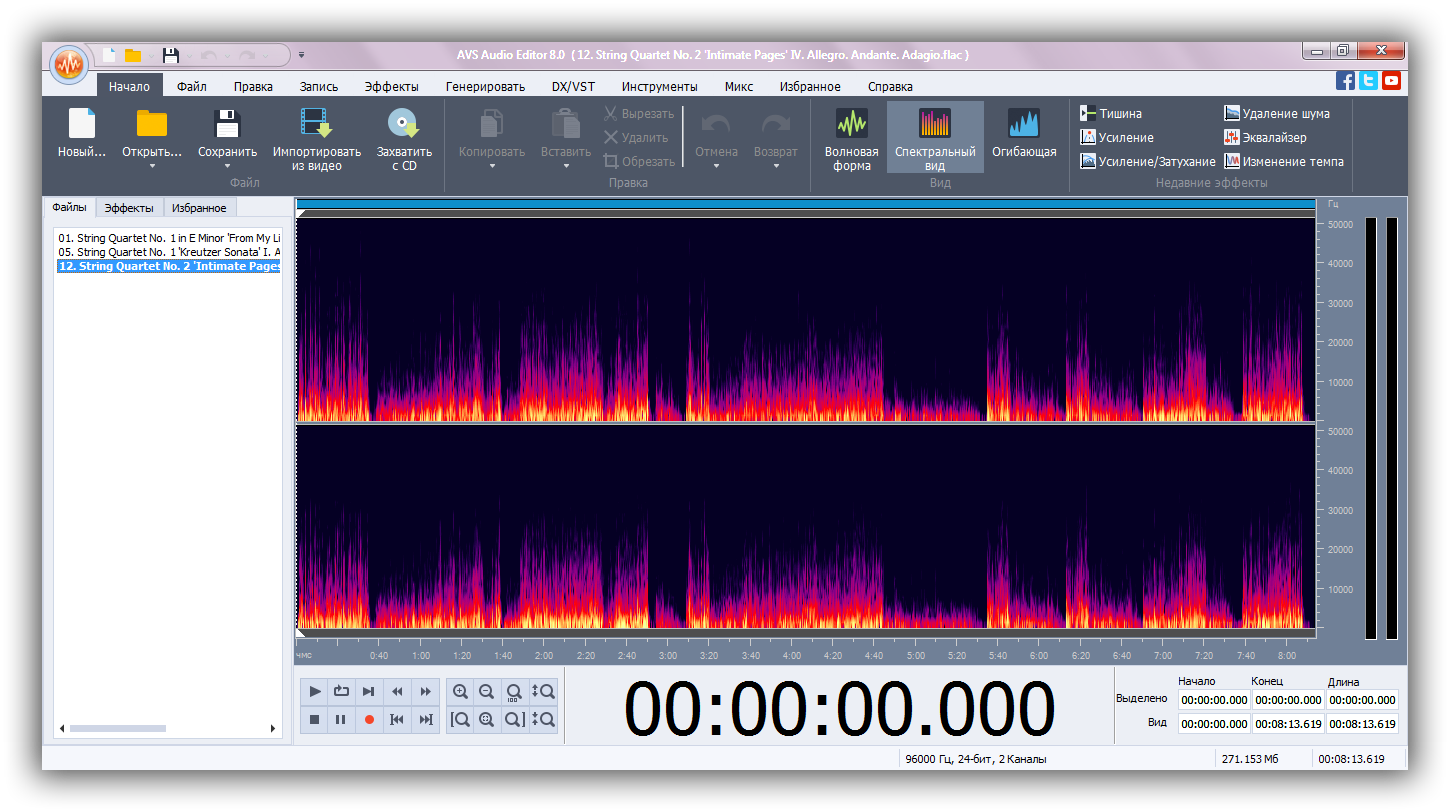Apply the Усиление effect
The height and width of the screenshot is (812, 1450).
point(1117,138)
